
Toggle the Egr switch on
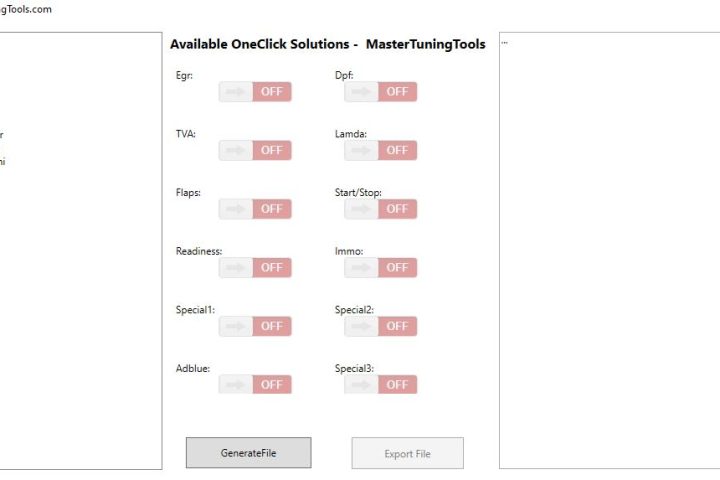(x=255, y=91)
